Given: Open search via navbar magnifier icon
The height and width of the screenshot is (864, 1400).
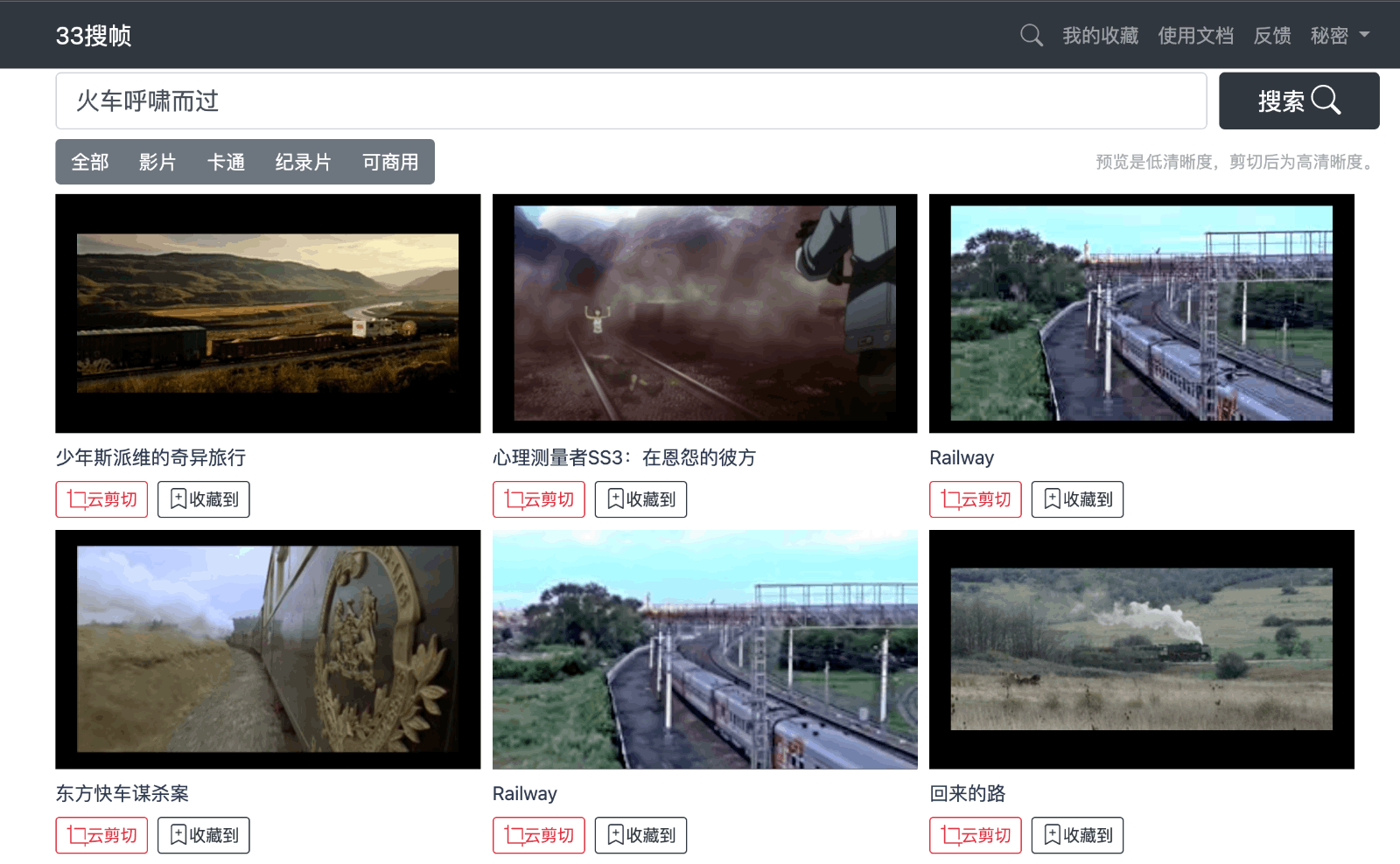Looking at the screenshot, I should tap(1032, 36).
